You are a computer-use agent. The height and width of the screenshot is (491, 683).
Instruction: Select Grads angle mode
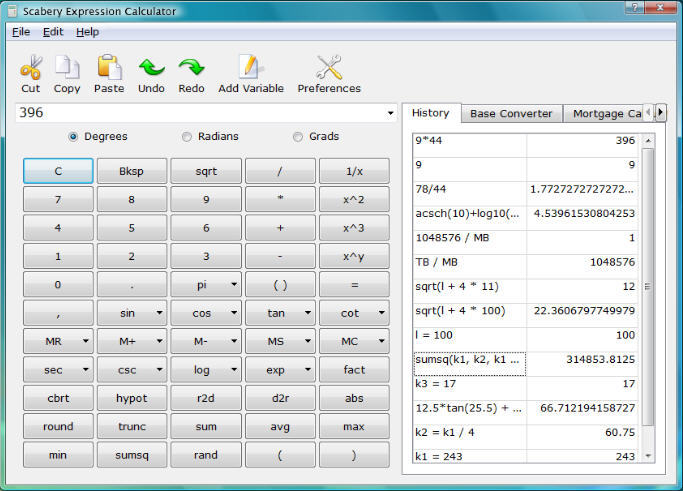(x=316, y=136)
